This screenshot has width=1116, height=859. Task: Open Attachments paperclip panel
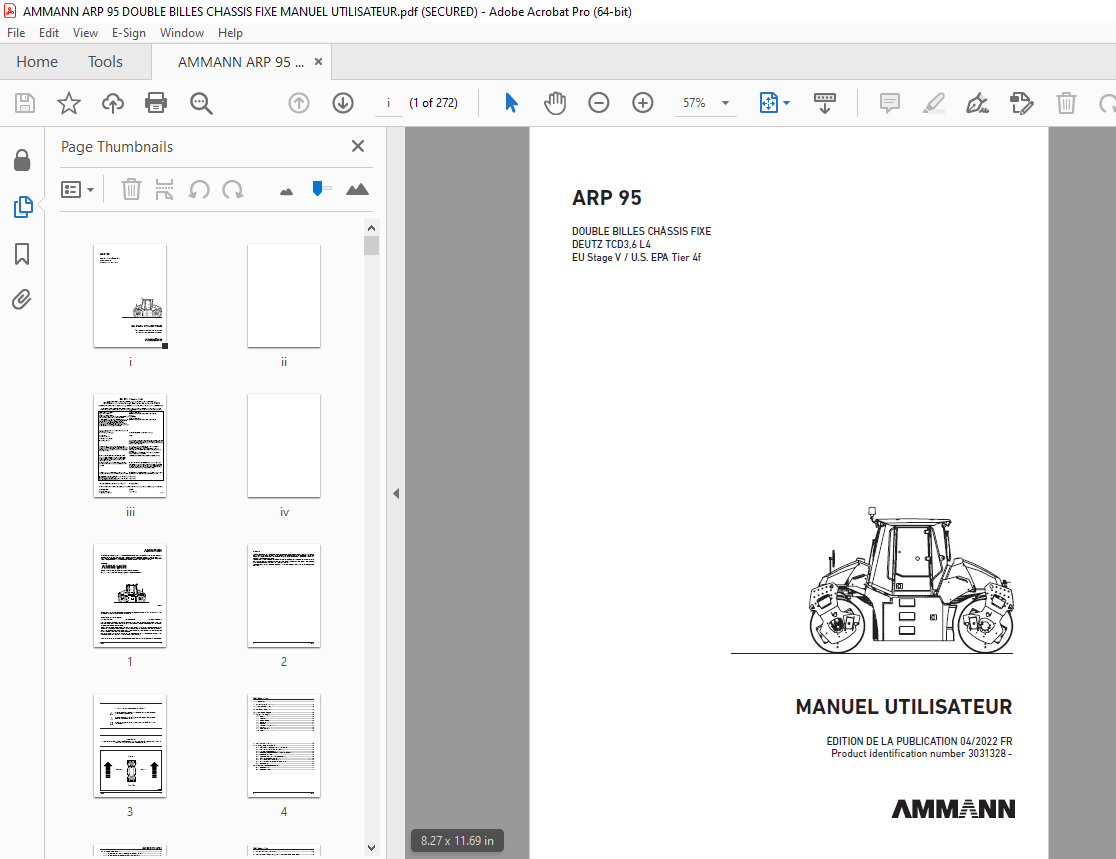pos(22,300)
